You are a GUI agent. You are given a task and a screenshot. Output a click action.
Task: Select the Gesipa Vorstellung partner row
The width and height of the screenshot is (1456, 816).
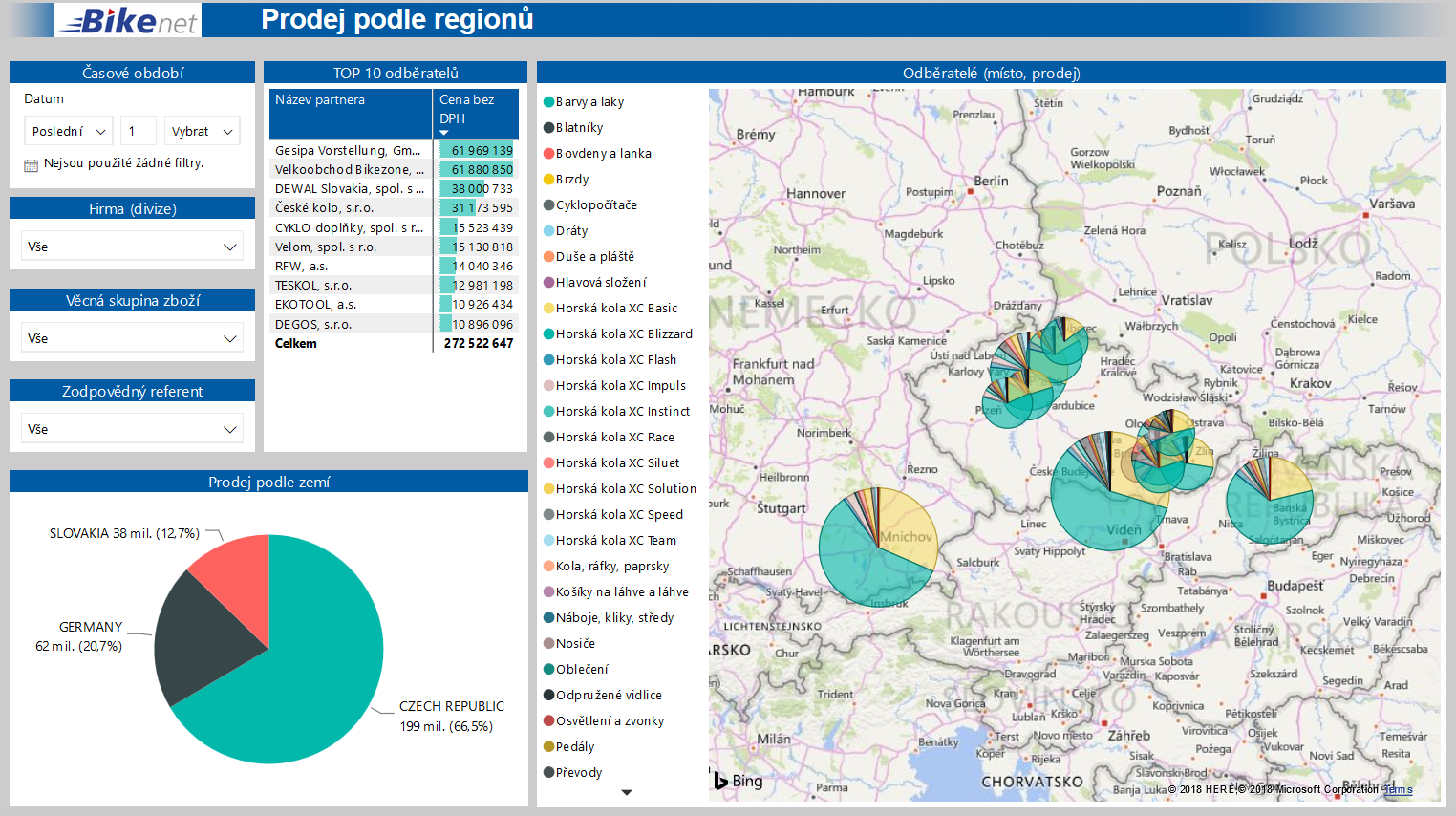click(348, 151)
